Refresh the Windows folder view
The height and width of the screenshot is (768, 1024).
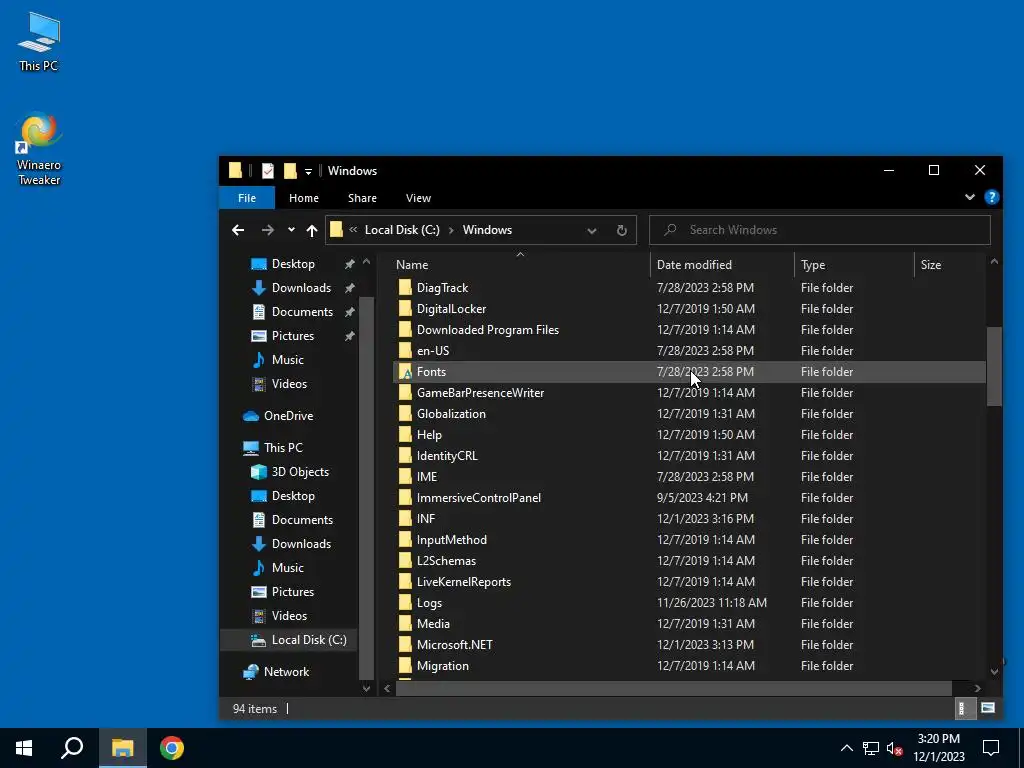(622, 231)
